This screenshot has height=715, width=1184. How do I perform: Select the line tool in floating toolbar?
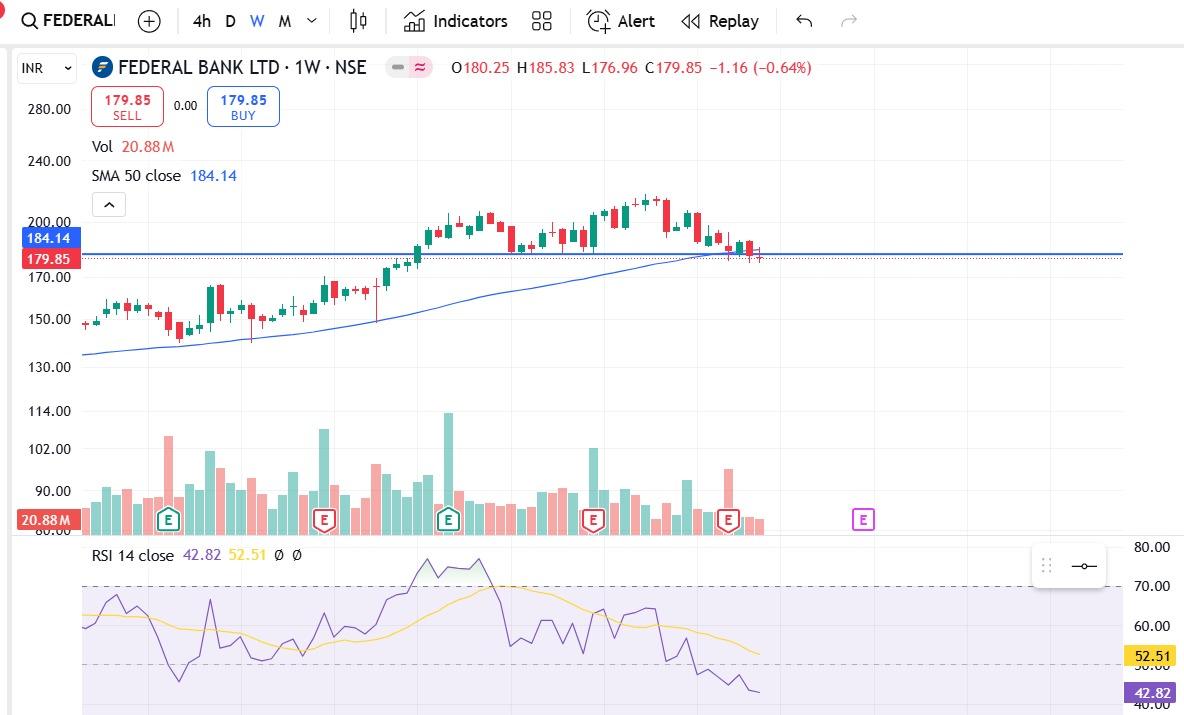(x=1084, y=566)
